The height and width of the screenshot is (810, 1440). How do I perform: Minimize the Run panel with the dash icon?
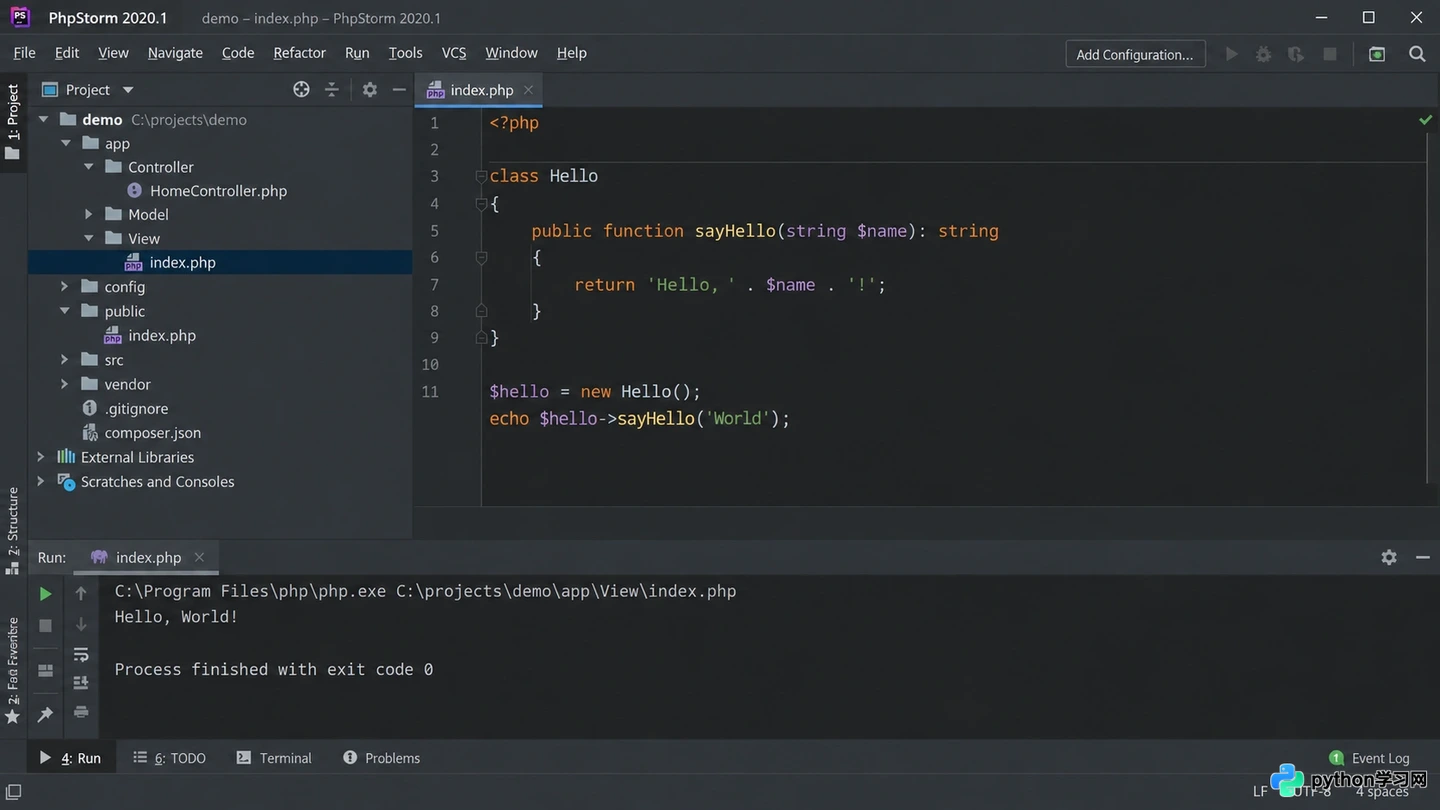[1423, 557]
